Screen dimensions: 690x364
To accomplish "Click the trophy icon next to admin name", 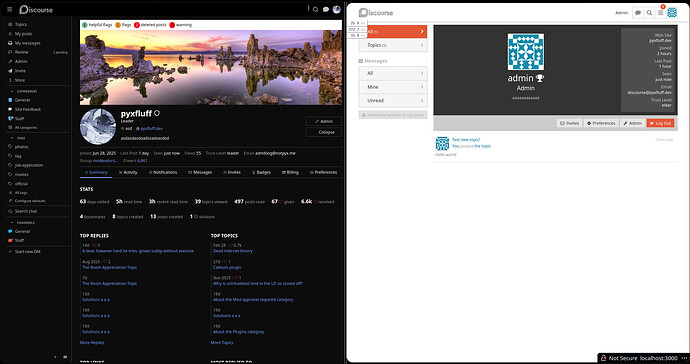I will (540, 78).
